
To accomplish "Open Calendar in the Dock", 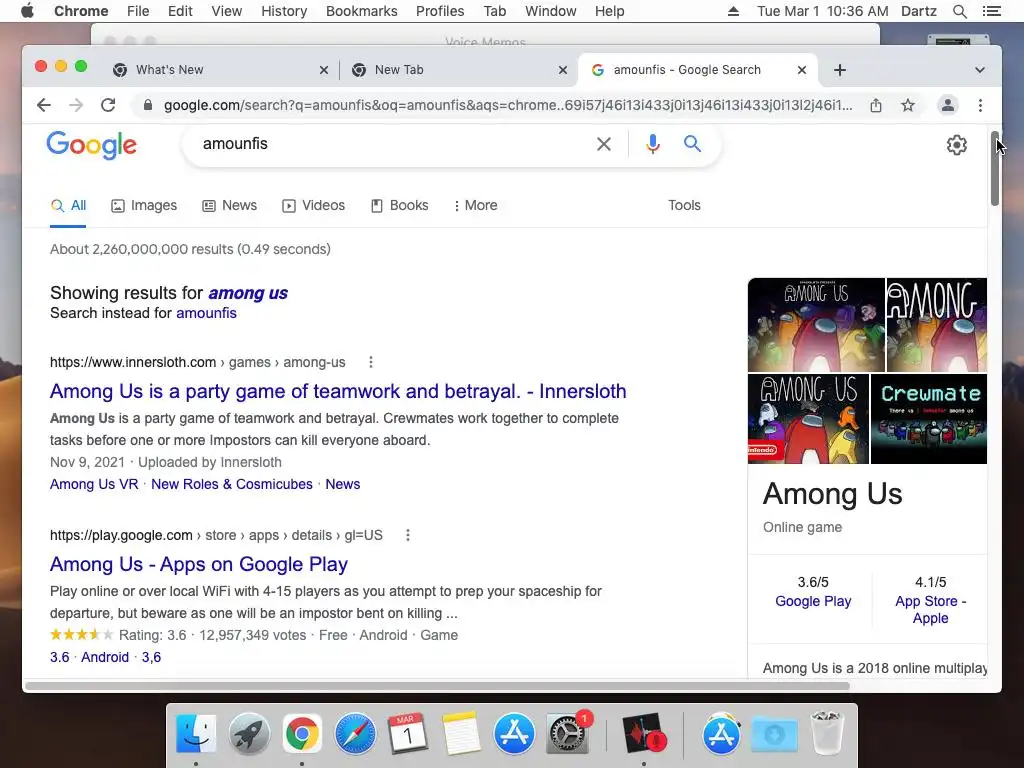I will coord(408,733).
